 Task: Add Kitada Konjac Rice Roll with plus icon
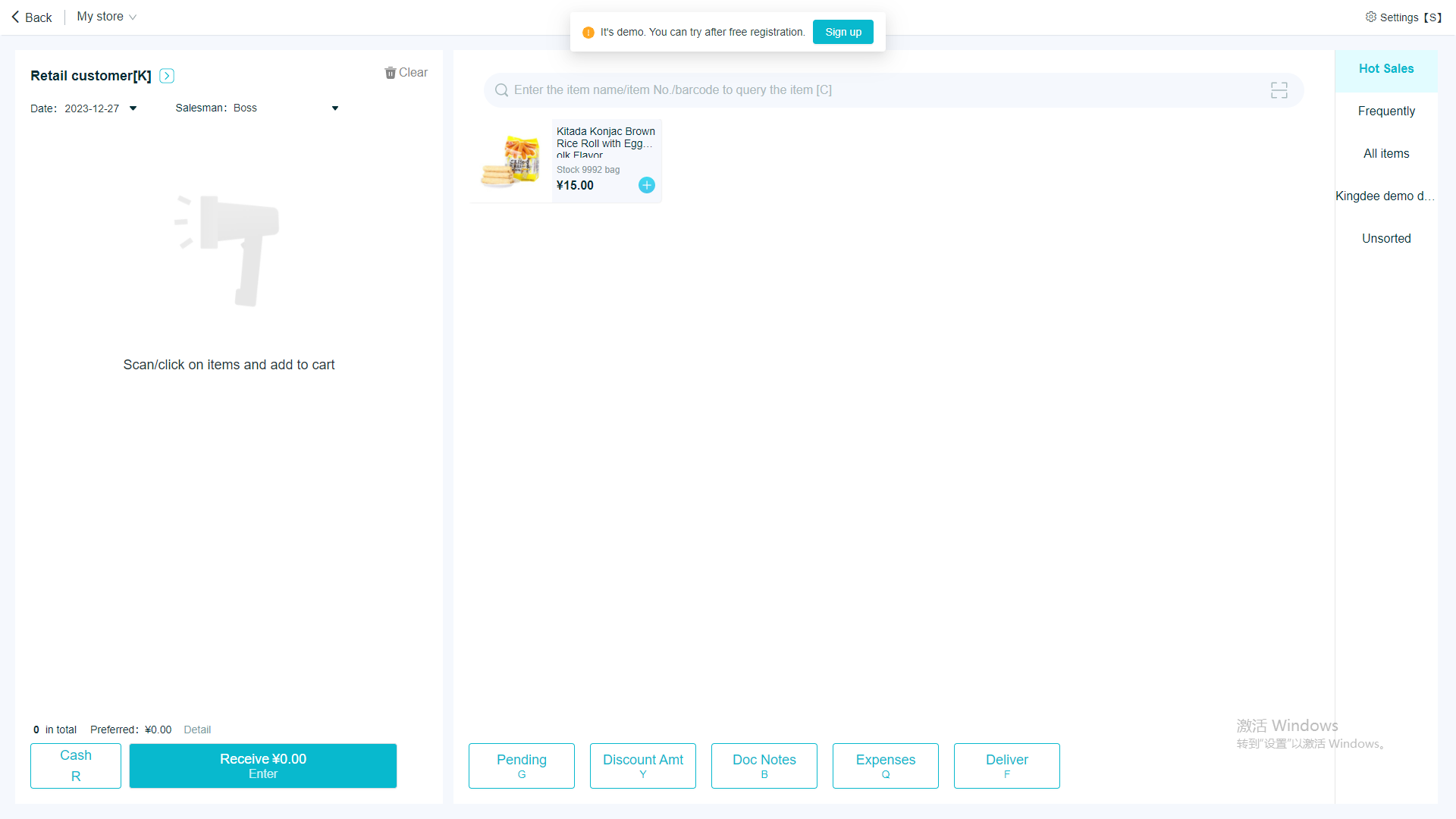tap(646, 185)
